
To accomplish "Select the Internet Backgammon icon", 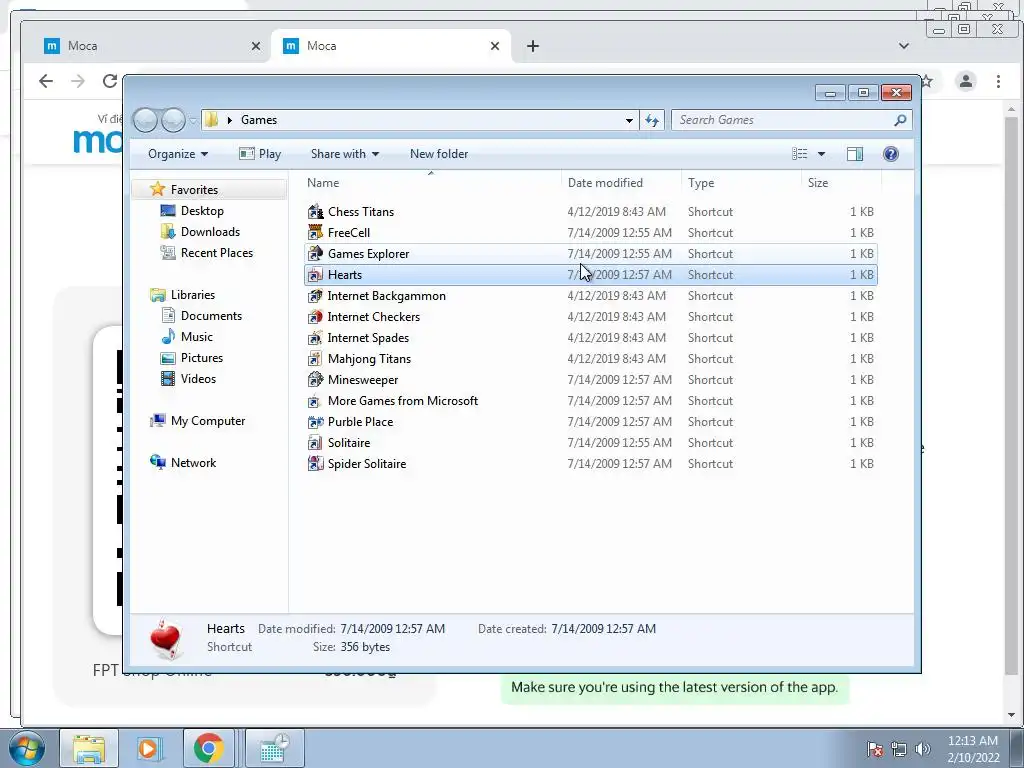I will (315, 296).
